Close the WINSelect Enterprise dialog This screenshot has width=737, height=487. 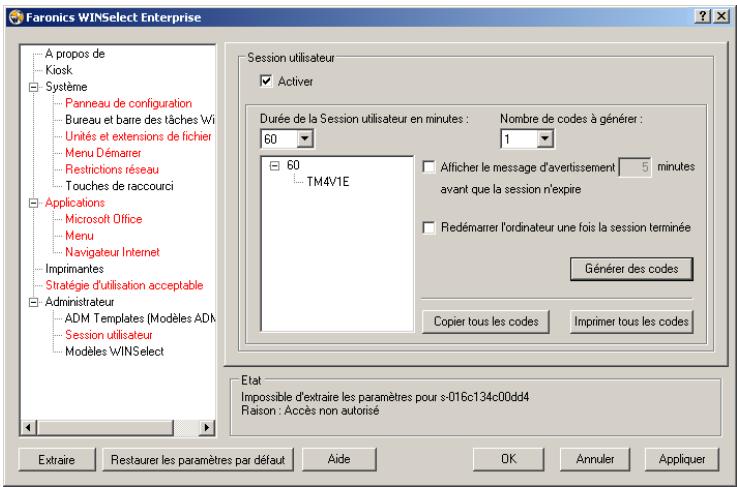[x=721, y=16]
